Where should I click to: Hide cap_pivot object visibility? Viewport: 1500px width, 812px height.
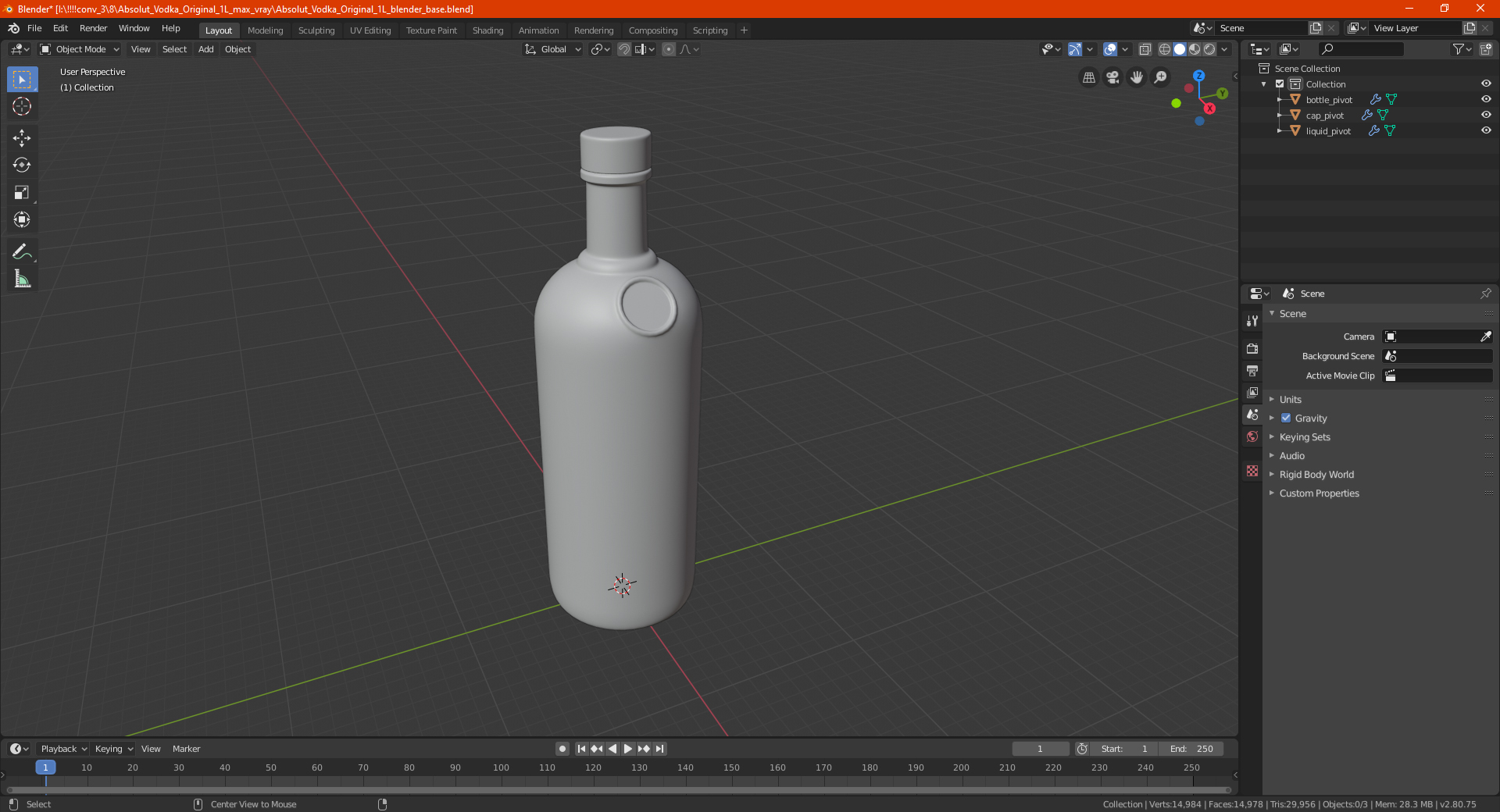click(1485, 115)
